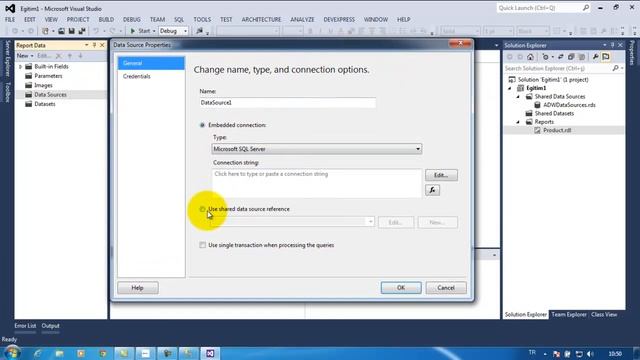Viewport: 640px width, 360px height.
Task: Open the Error List tab
Action: tap(25, 326)
